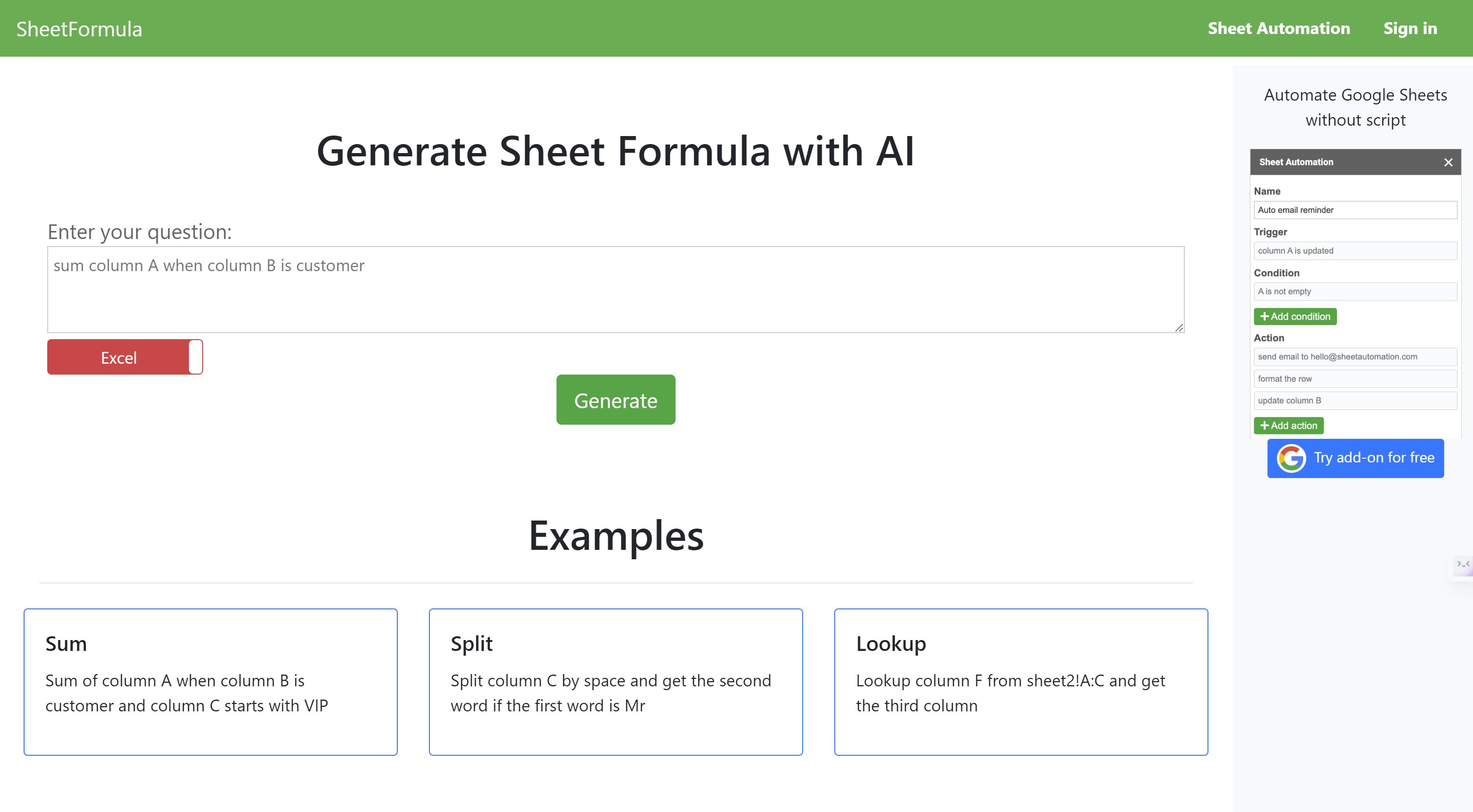Click the condition field A is not empty
This screenshot has width=1473, height=812.
coord(1355,291)
